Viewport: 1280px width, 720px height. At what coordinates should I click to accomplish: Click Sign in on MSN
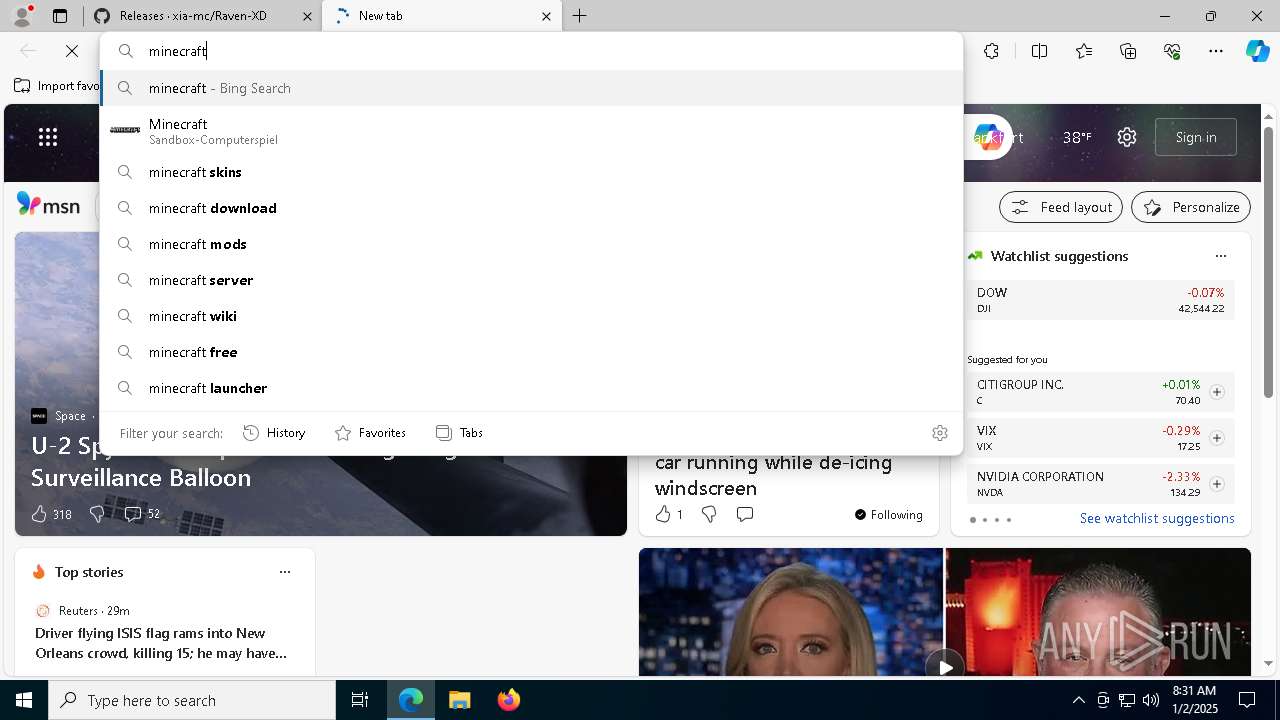pyautogui.click(x=1196, y=137)
